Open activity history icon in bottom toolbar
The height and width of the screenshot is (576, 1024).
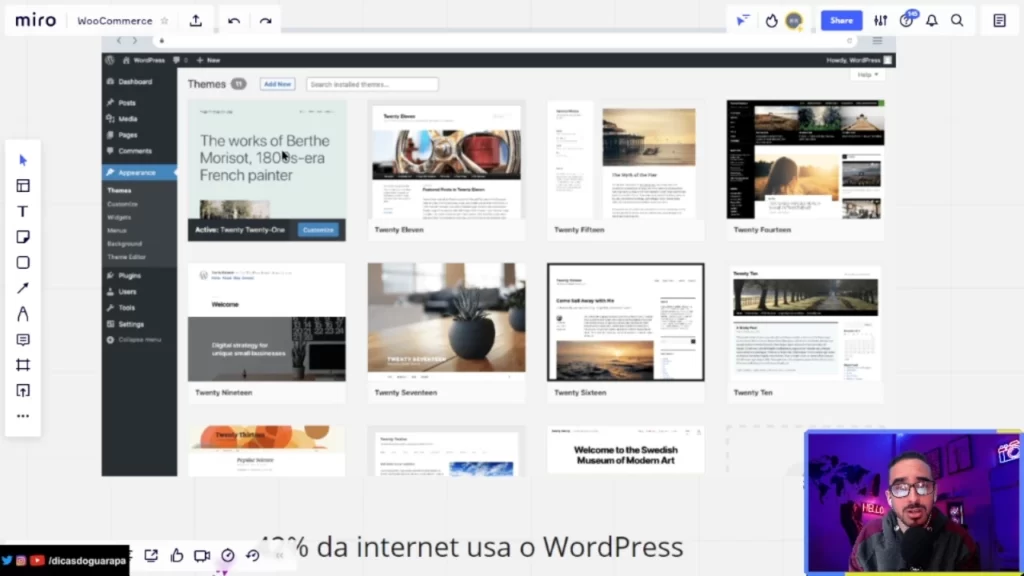253,555
